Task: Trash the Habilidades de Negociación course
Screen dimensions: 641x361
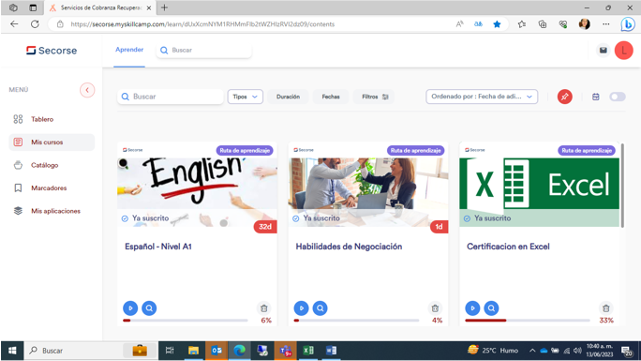Action: [x=435, y=308]
